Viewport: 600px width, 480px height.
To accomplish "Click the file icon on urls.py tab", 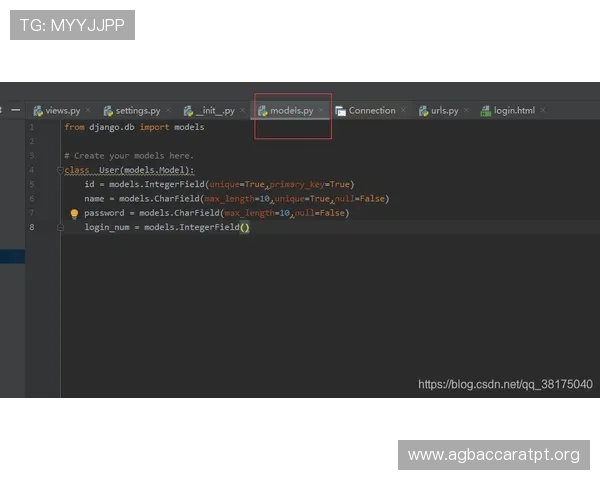I will click(424, 111).
